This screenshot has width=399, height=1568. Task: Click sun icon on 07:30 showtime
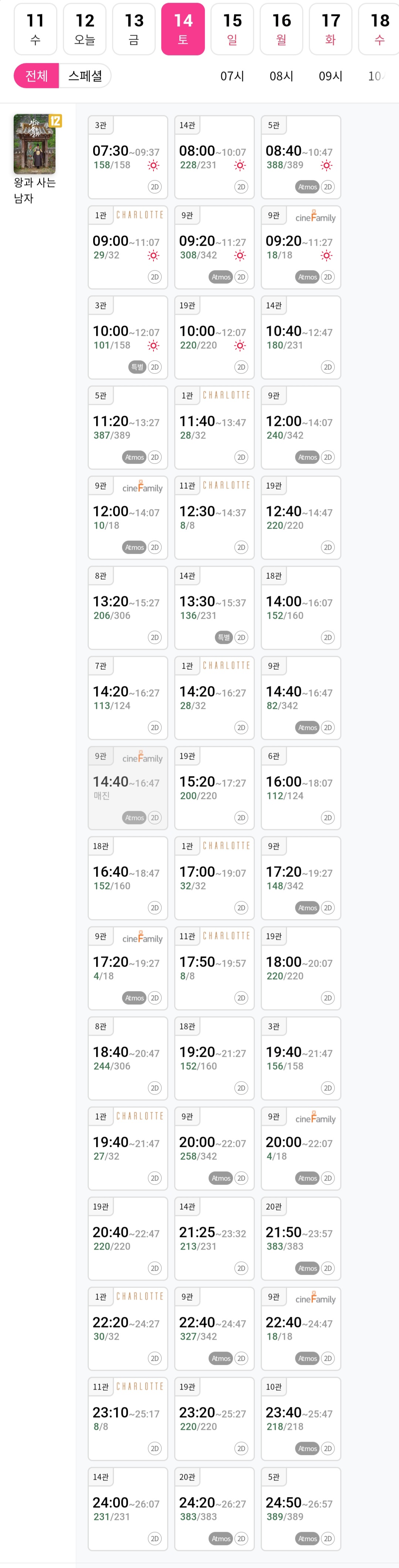point(153,165)
